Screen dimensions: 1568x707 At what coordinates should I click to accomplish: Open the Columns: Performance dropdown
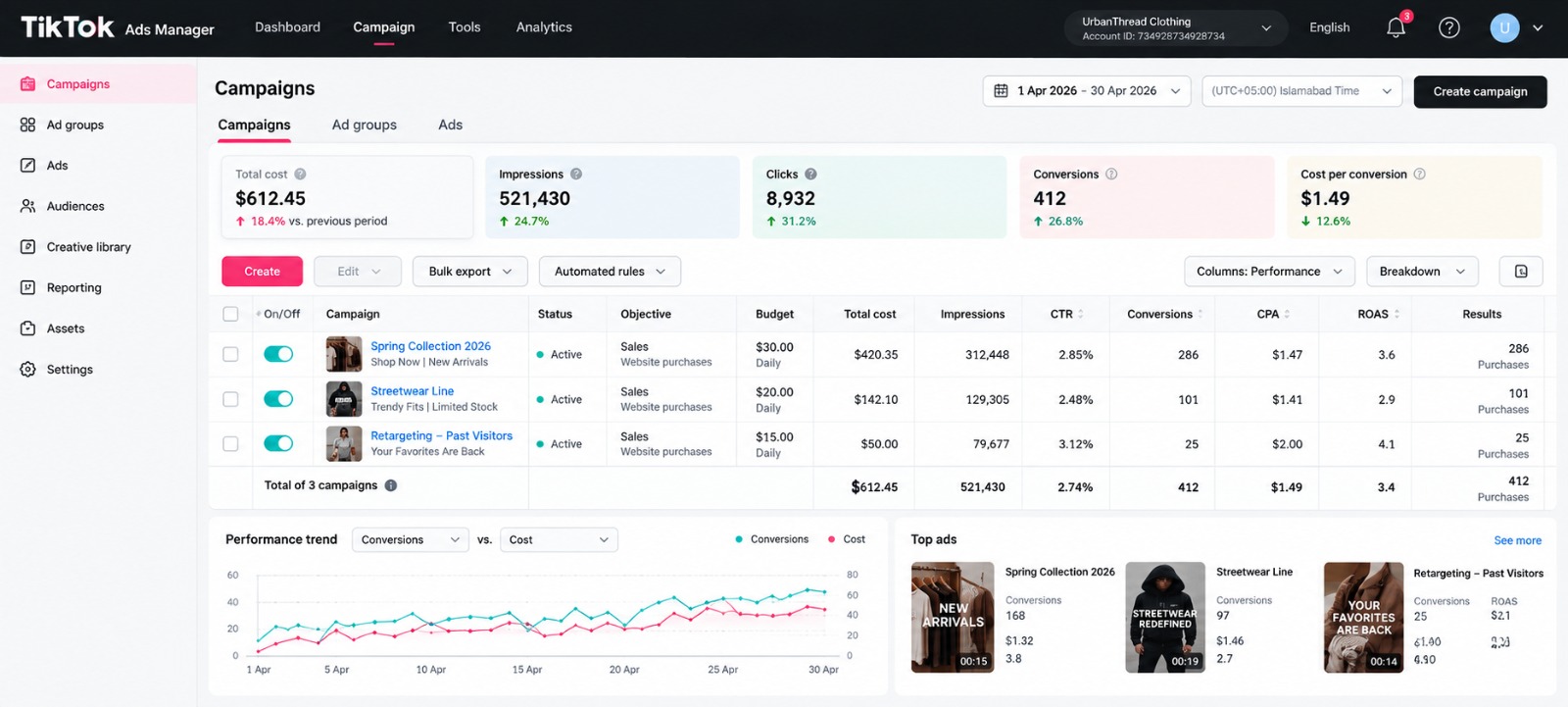(1269, 272)
